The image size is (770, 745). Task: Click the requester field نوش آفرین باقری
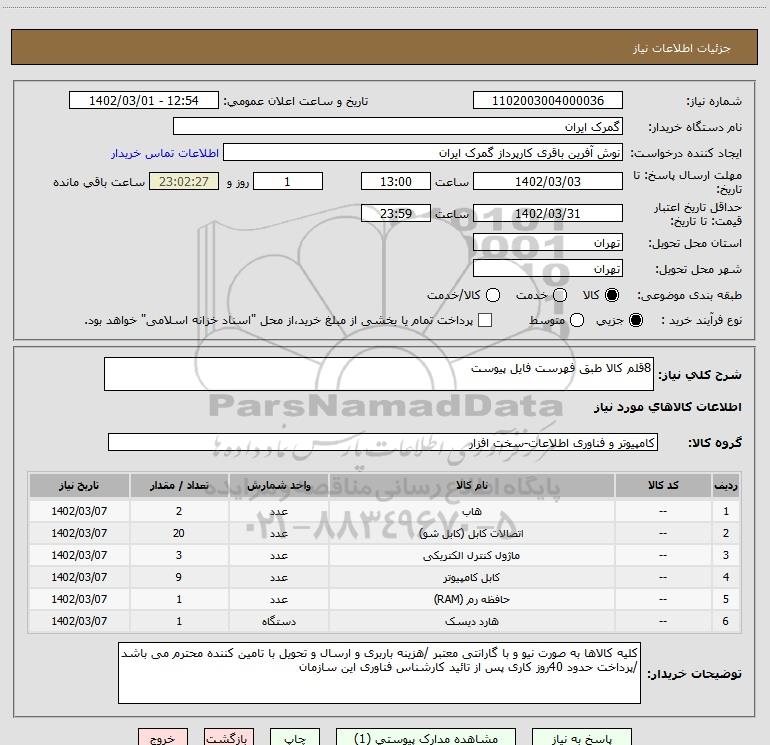pos(422,153)
